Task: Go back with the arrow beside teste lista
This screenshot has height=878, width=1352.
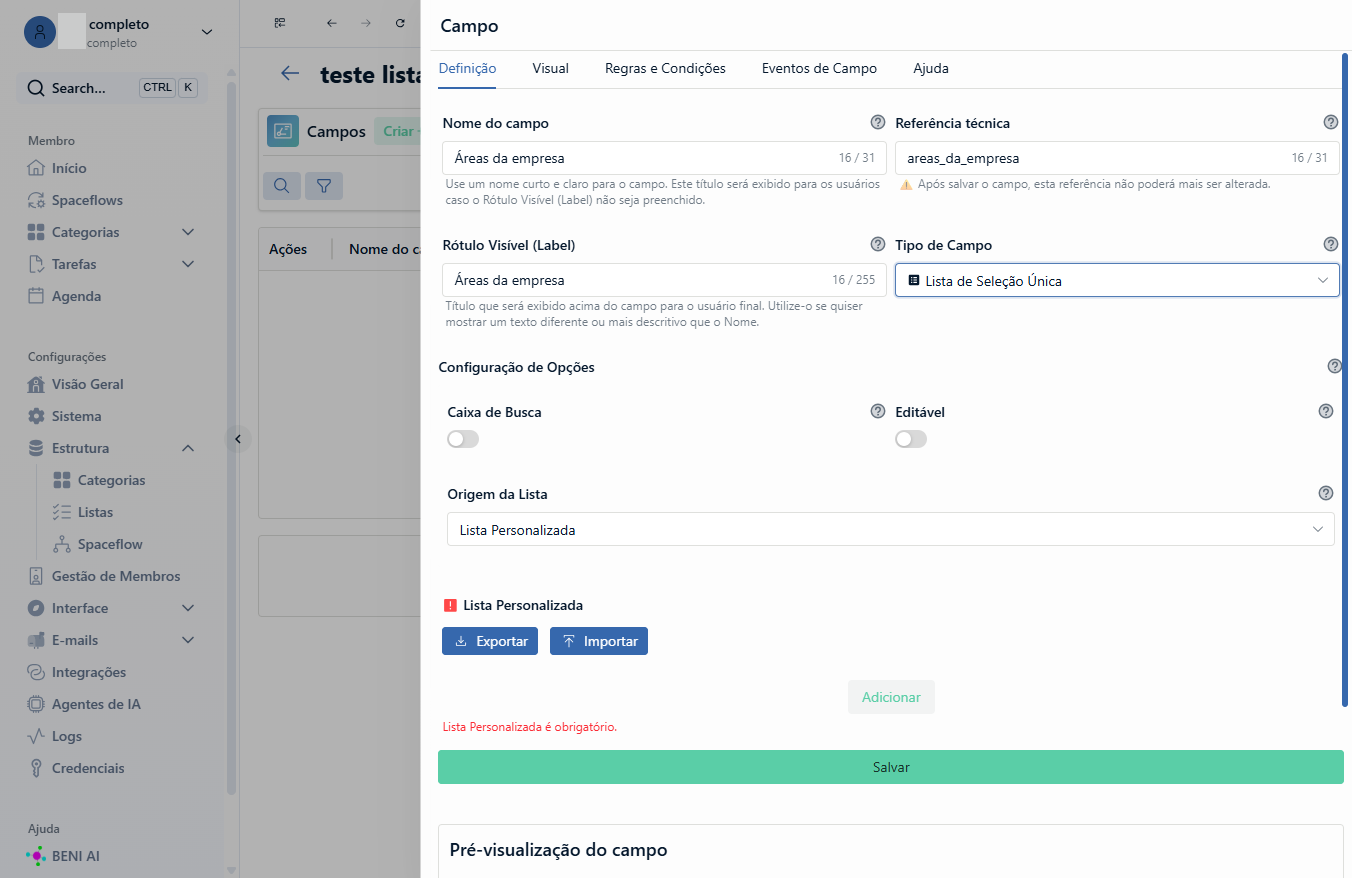Action: click(290, 73)
